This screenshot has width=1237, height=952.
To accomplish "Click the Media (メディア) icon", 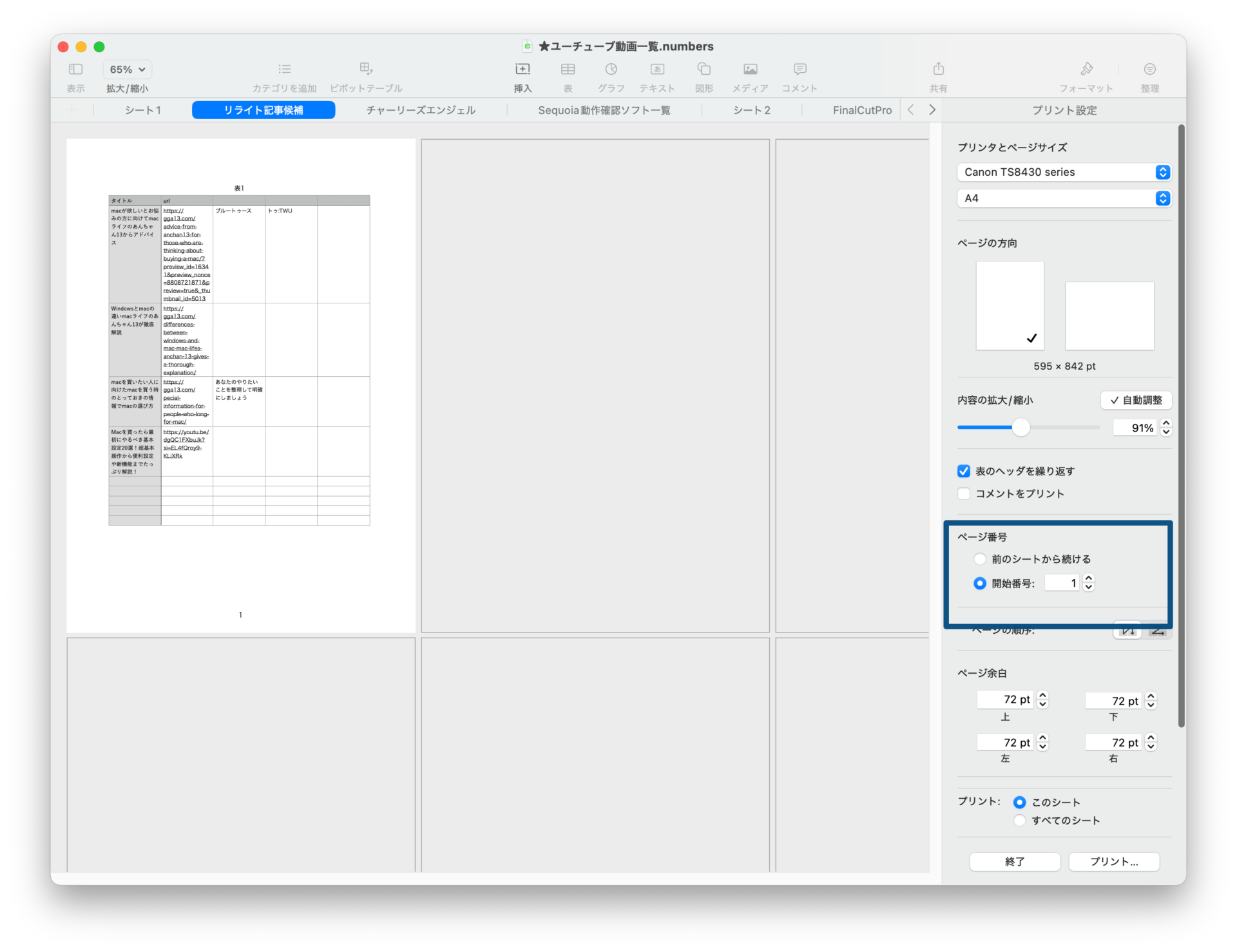I will [750, 70].
